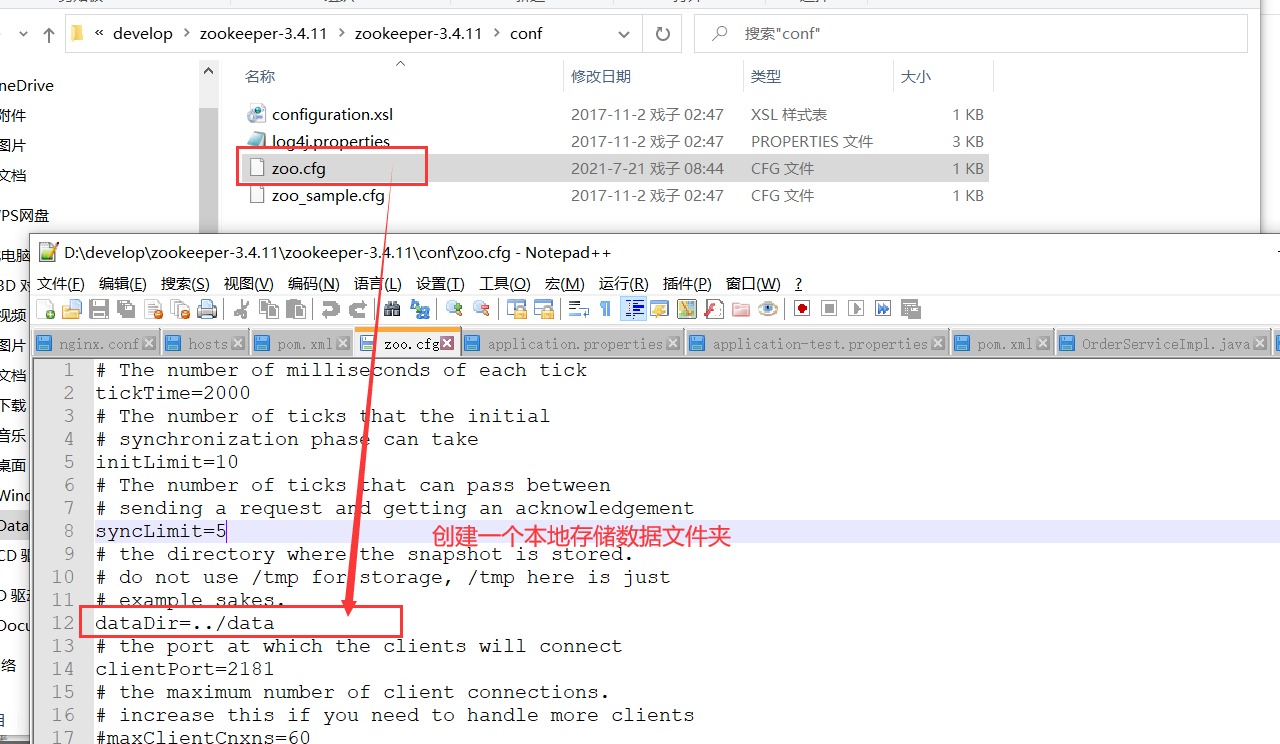Click the Zoom Out toolbar icon
Image resolution: width=1280 pixels, height=744 pixels.
click(481, 309)
